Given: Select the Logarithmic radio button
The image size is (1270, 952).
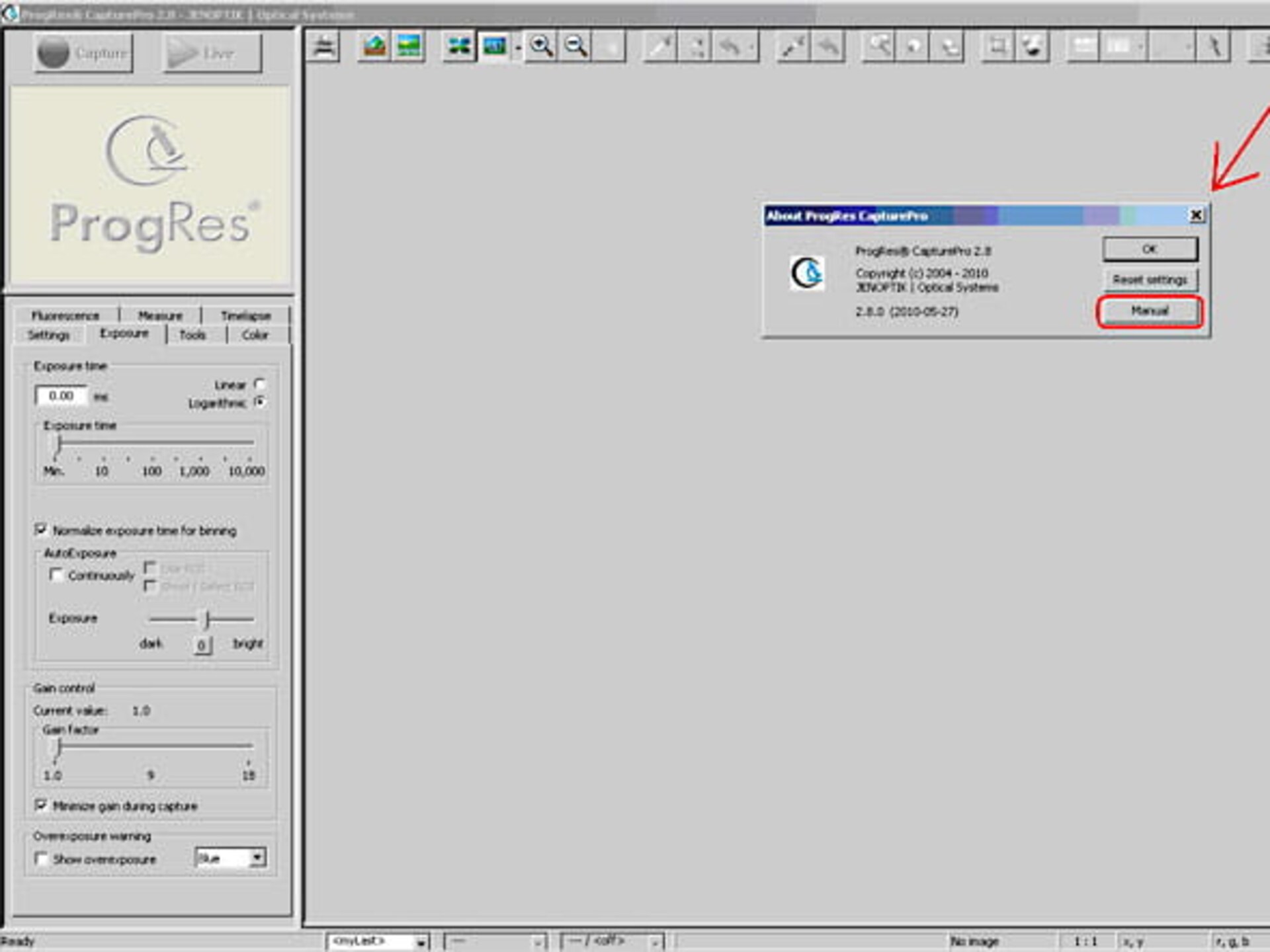Looking at the screenshot, I should tap(260, 402).
